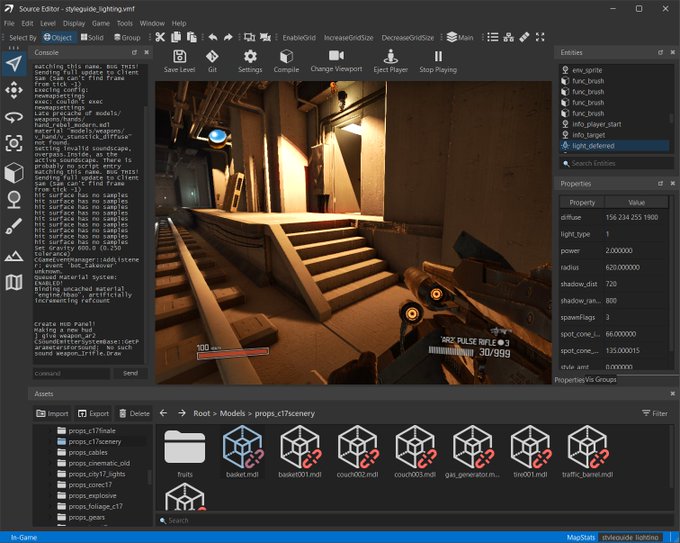Image resolution: width=680 pixels, height=543 pixels.
Task: Click Models in the breadcrumb path
Action: tap(232, 413)
